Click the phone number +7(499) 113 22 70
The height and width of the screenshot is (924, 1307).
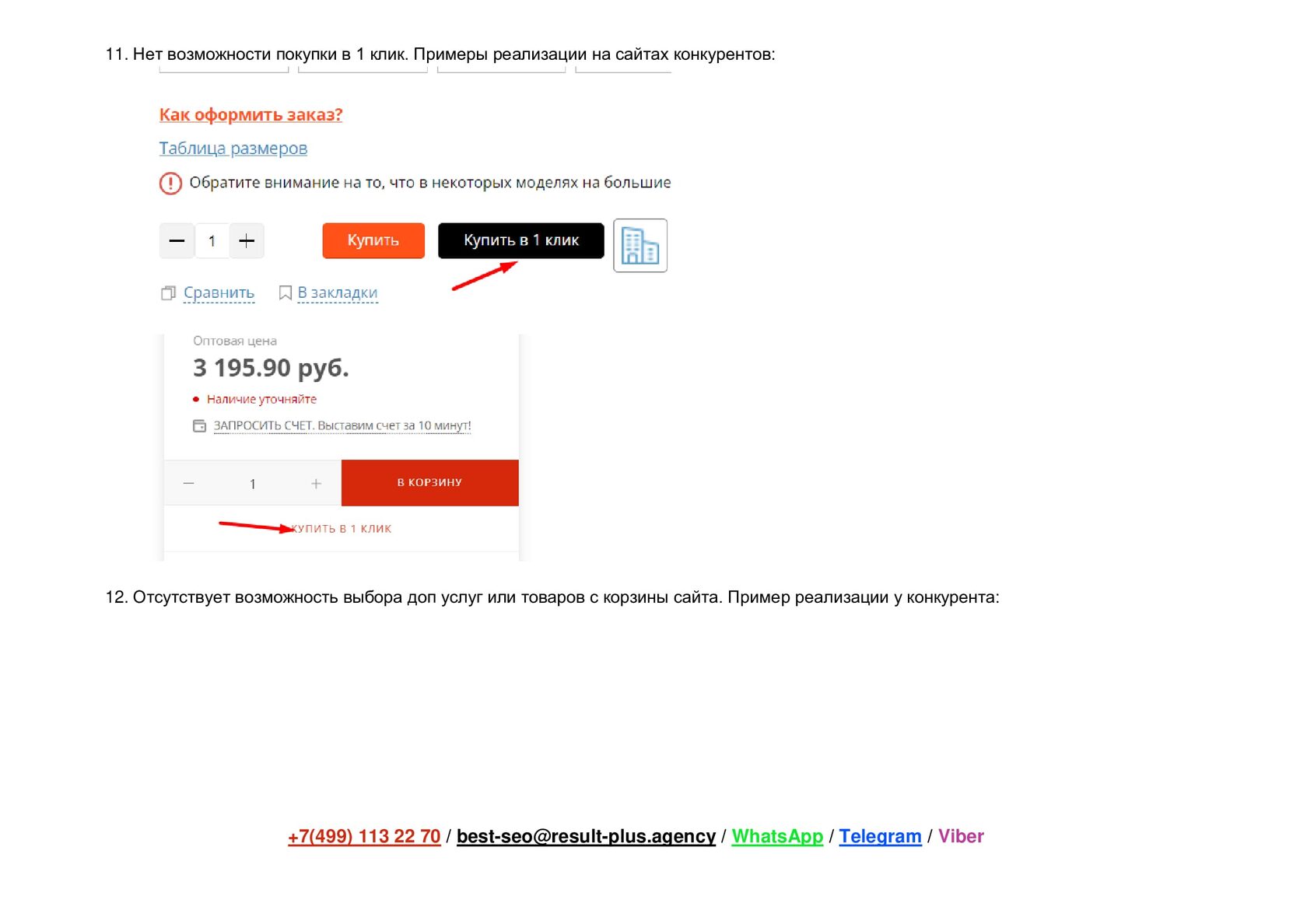pos(364,837)
